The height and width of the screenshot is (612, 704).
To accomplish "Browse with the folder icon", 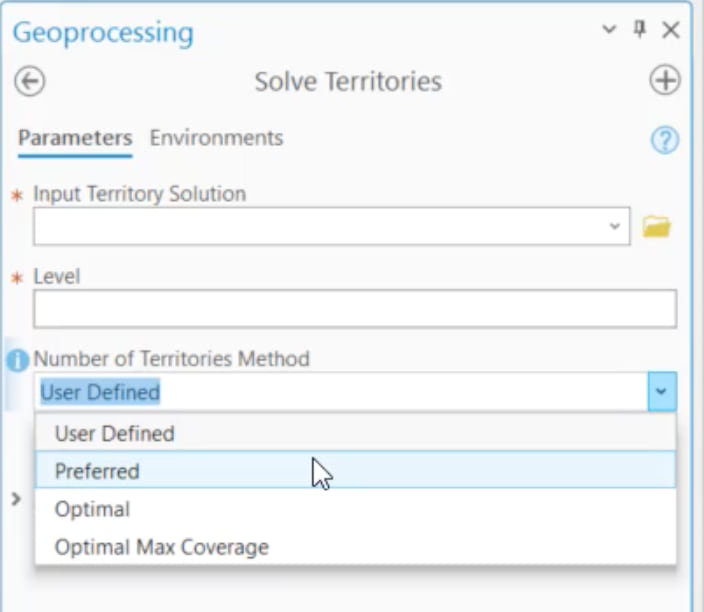I will click(x=656, y=227).
